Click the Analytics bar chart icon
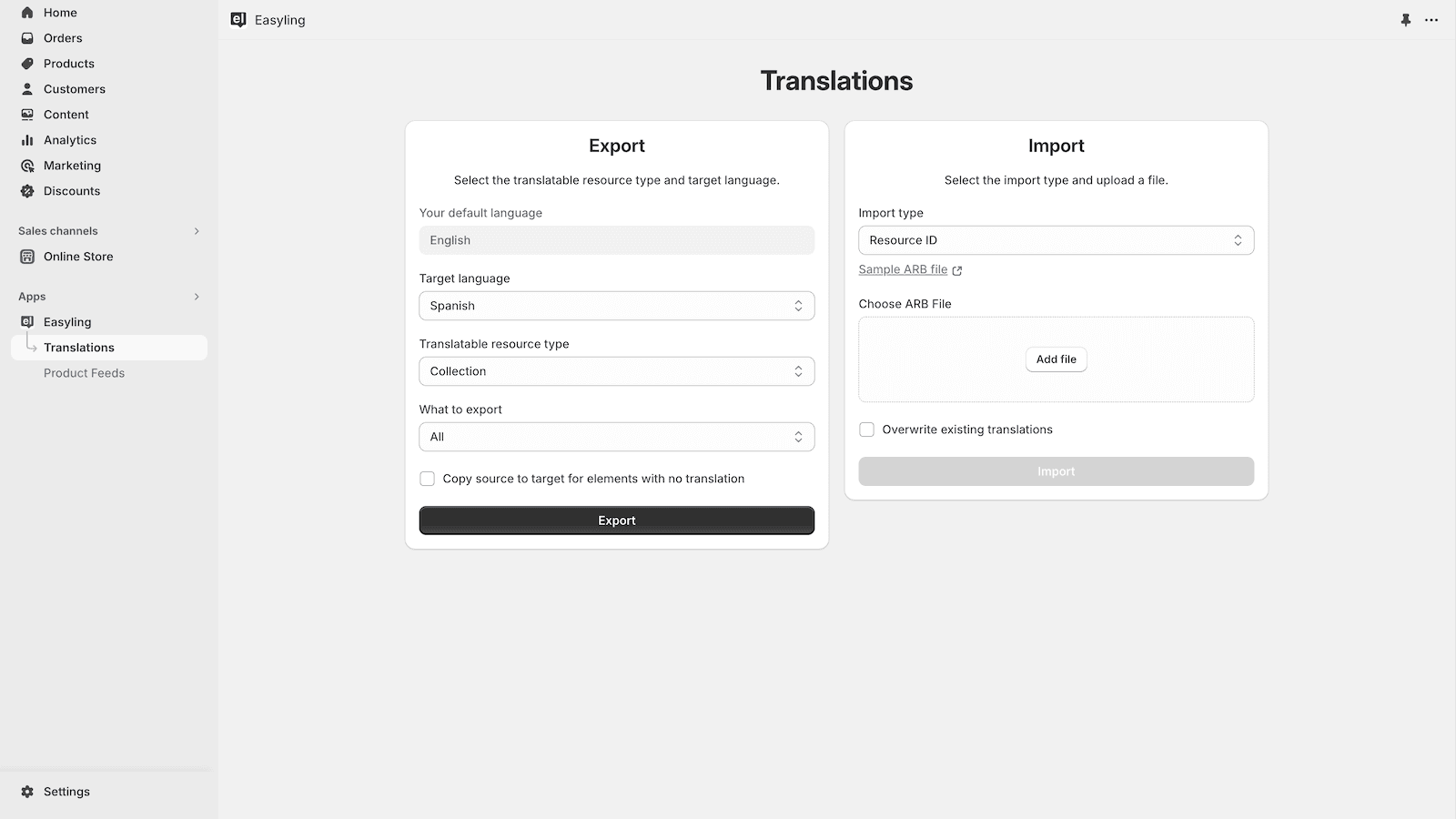1456x819 pixels. point(27,140)
